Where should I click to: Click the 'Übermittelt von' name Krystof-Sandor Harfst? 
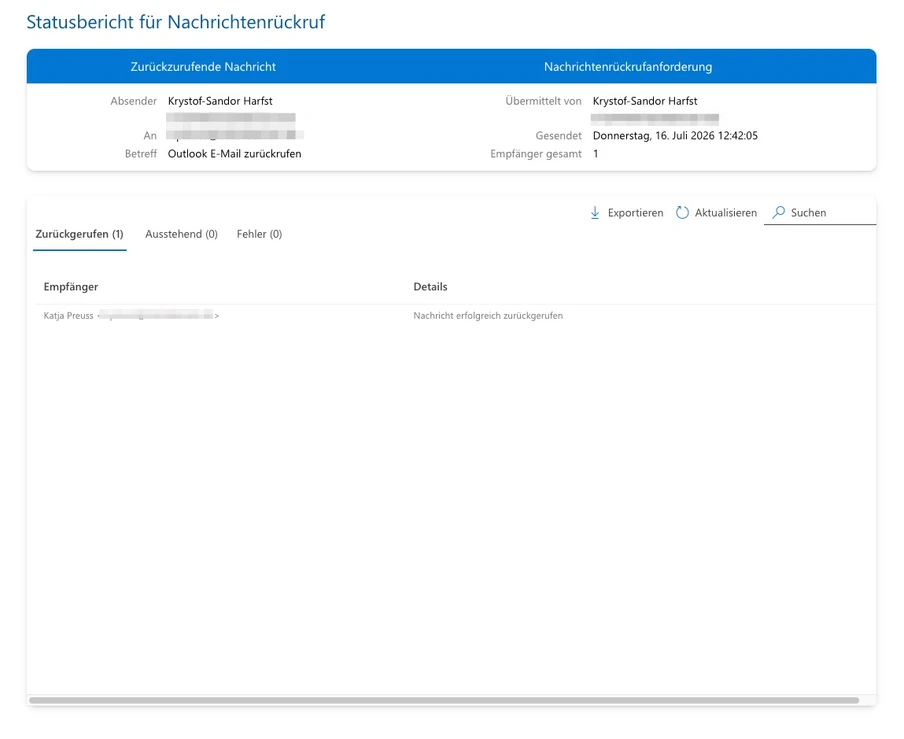[645, 101]
